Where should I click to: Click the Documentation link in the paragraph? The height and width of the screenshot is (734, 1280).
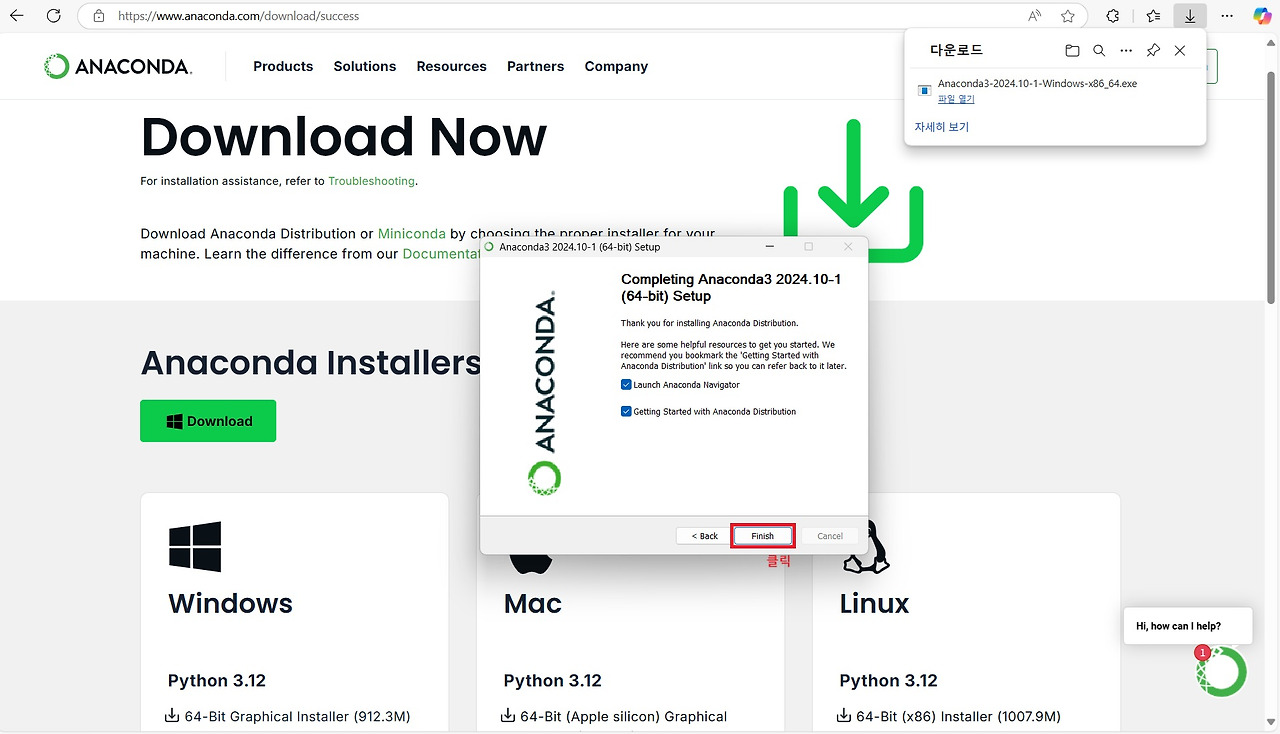pos(442,254)
